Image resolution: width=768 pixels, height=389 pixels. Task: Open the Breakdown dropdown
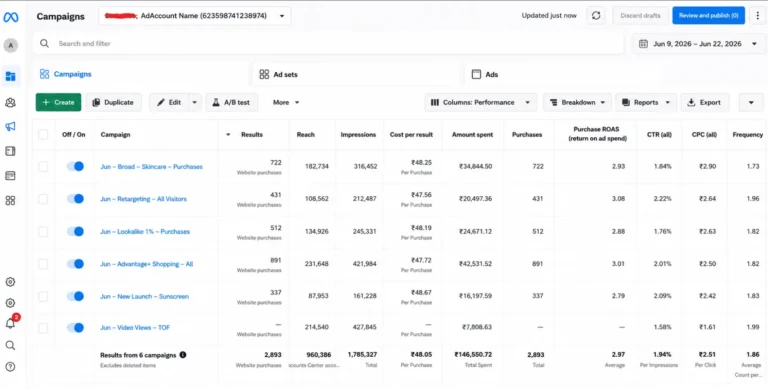tap(577, 102)
